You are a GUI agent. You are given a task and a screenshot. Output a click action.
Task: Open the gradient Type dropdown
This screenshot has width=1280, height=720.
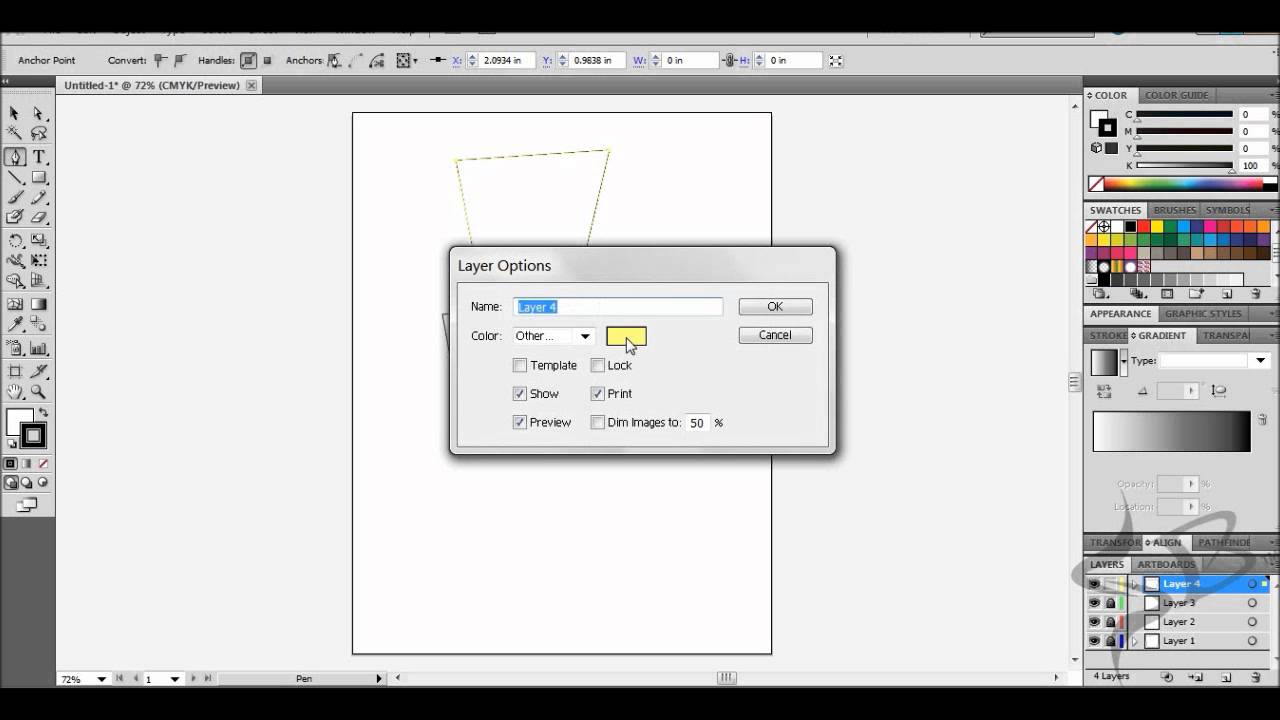point(1216,360)
